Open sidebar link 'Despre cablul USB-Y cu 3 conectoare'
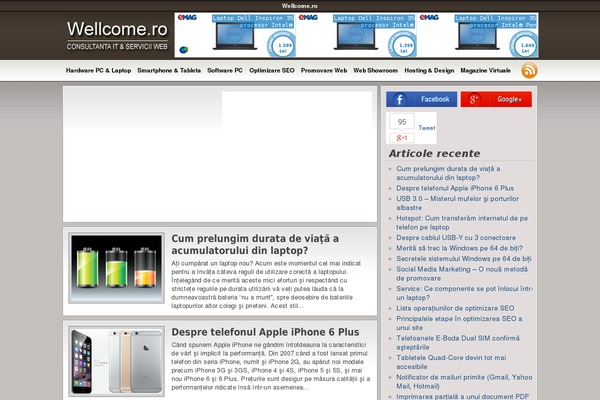This screenshot has width=600, height=400. tap(456, 237)
